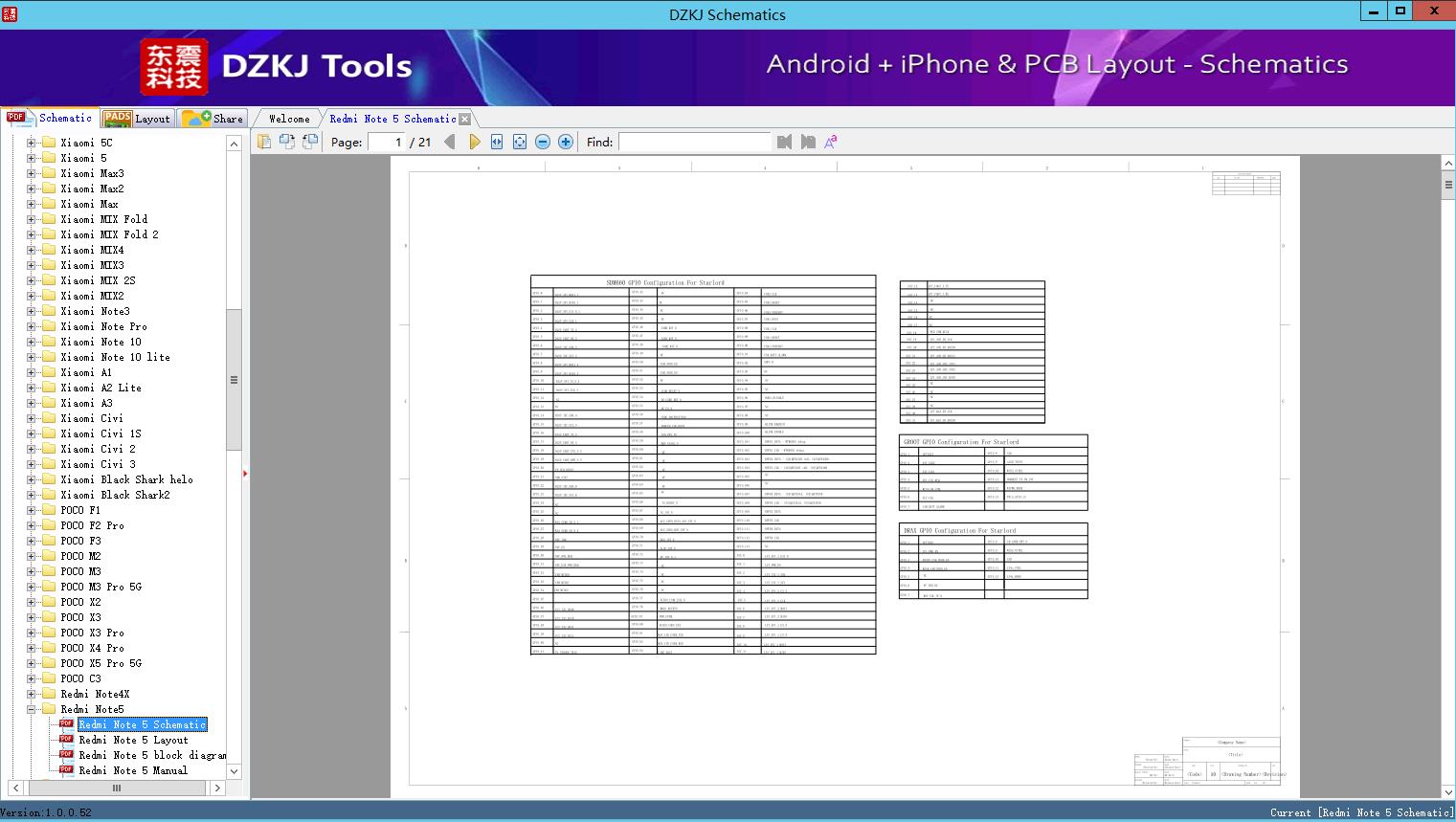Close the Redmi Note 5 Schematic tab
Image resolution: width=1456 pixels, height=822 pixels.
(465, 119)
